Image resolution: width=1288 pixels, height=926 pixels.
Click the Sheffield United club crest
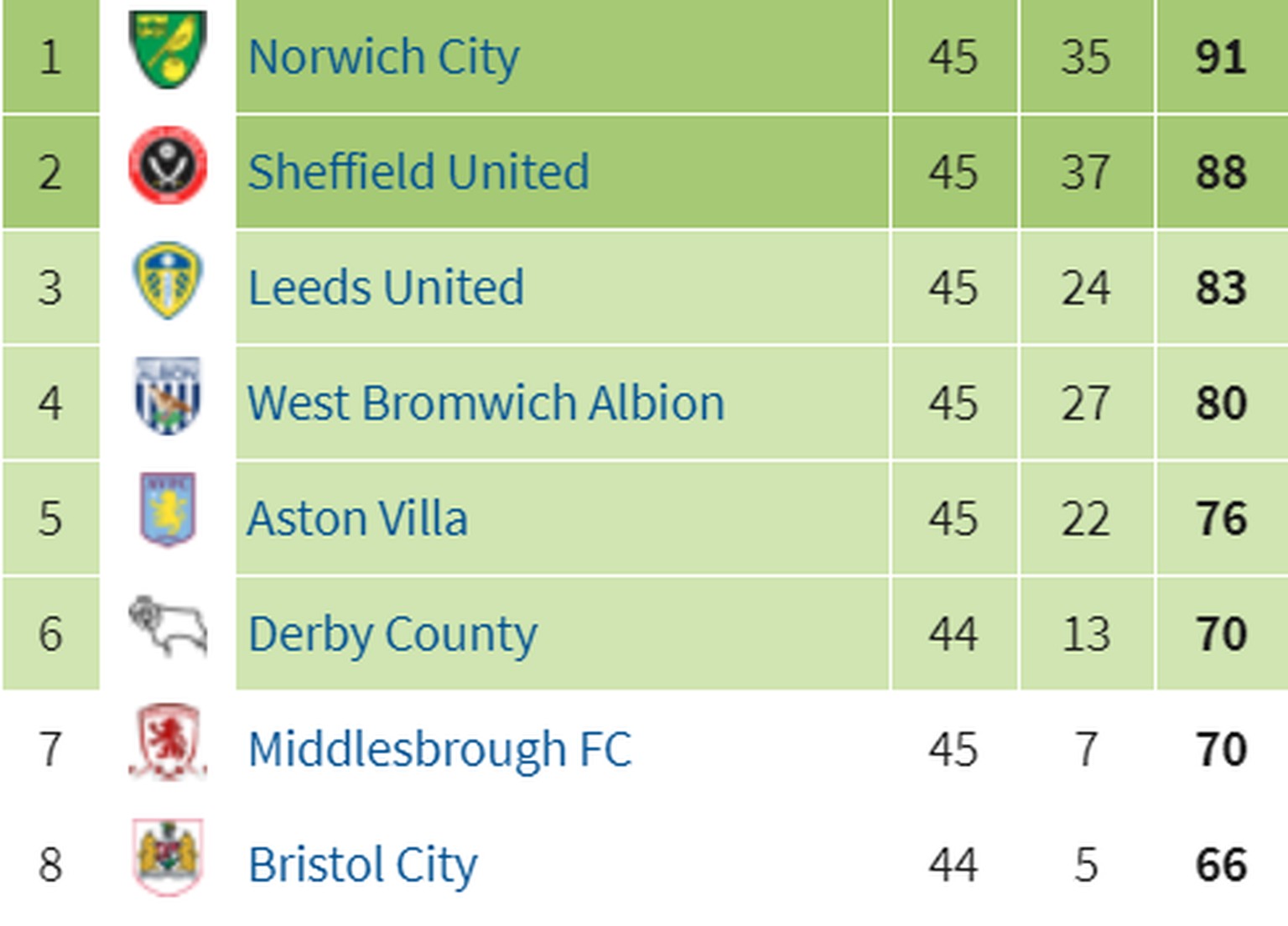[x=168, y=165]
